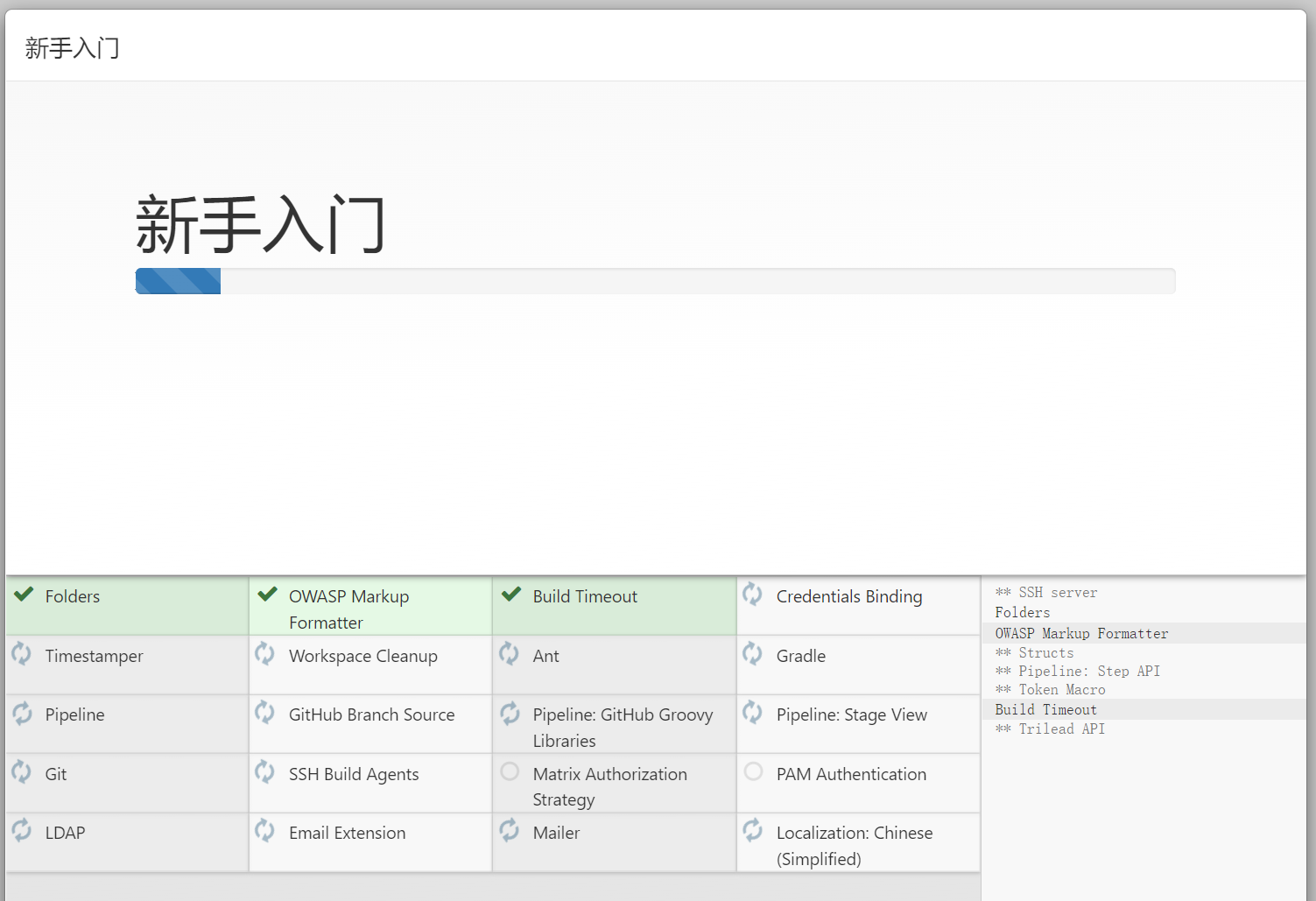Click the spinner icon next to Mailer
Viewport: 1316px width, 901px height.
click(509, 830)
